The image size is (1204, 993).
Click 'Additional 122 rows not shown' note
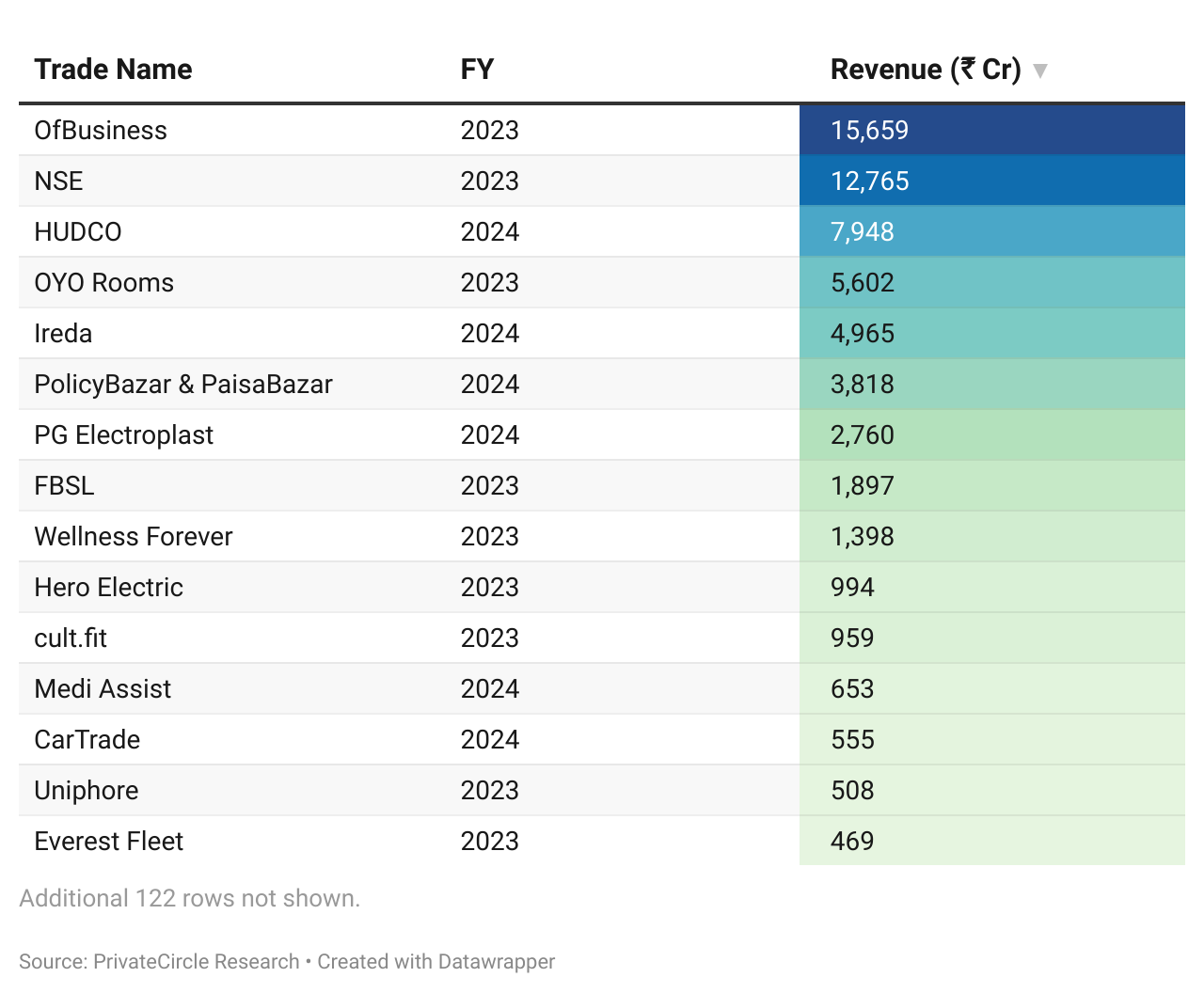[189, 898]
